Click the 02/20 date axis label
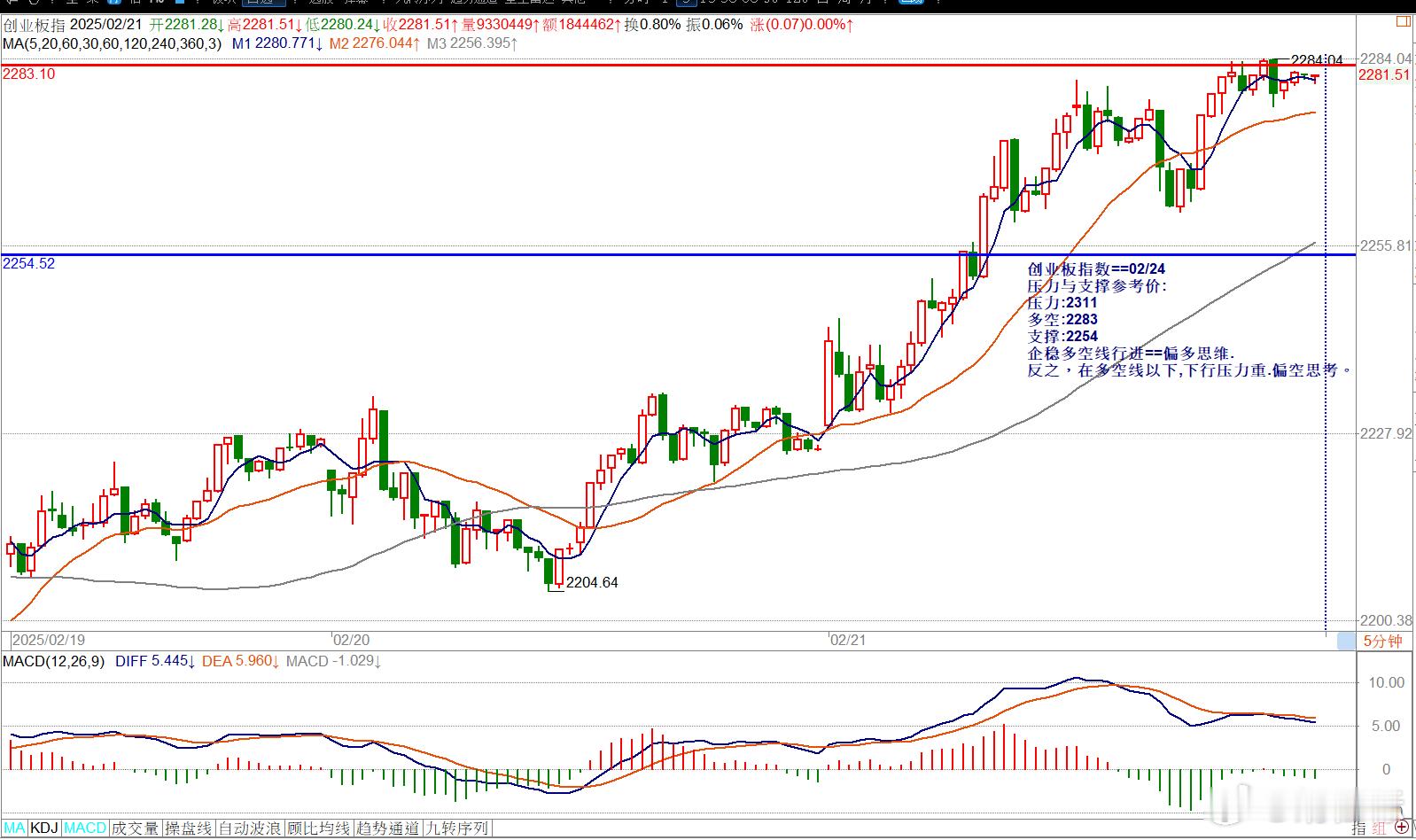Image resolution: width=1416 pixels, height=840 pixels. point(351,640)
